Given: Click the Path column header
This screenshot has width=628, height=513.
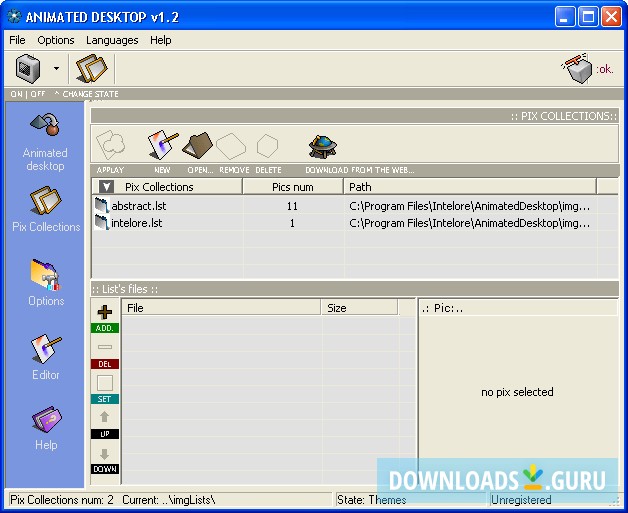Looking at the screenshot, I should [470, 187].
